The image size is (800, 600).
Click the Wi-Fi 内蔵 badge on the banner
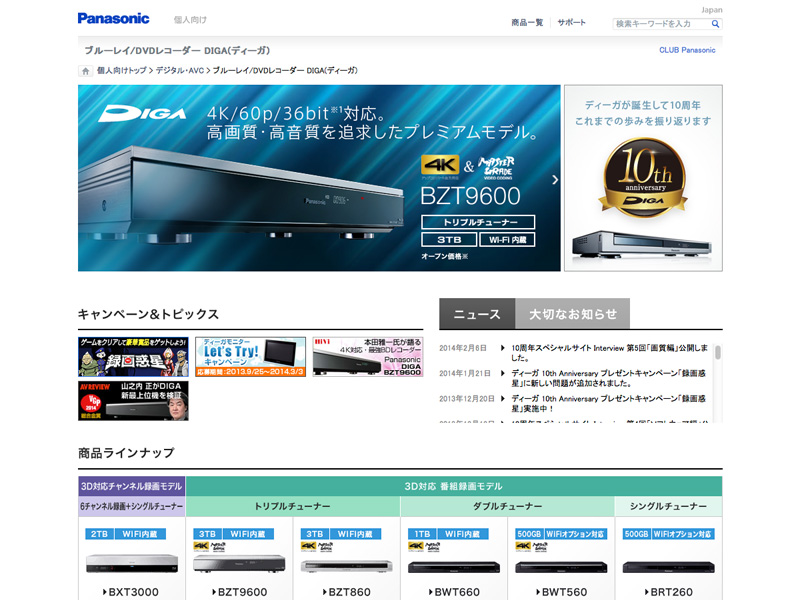[507, 239]
